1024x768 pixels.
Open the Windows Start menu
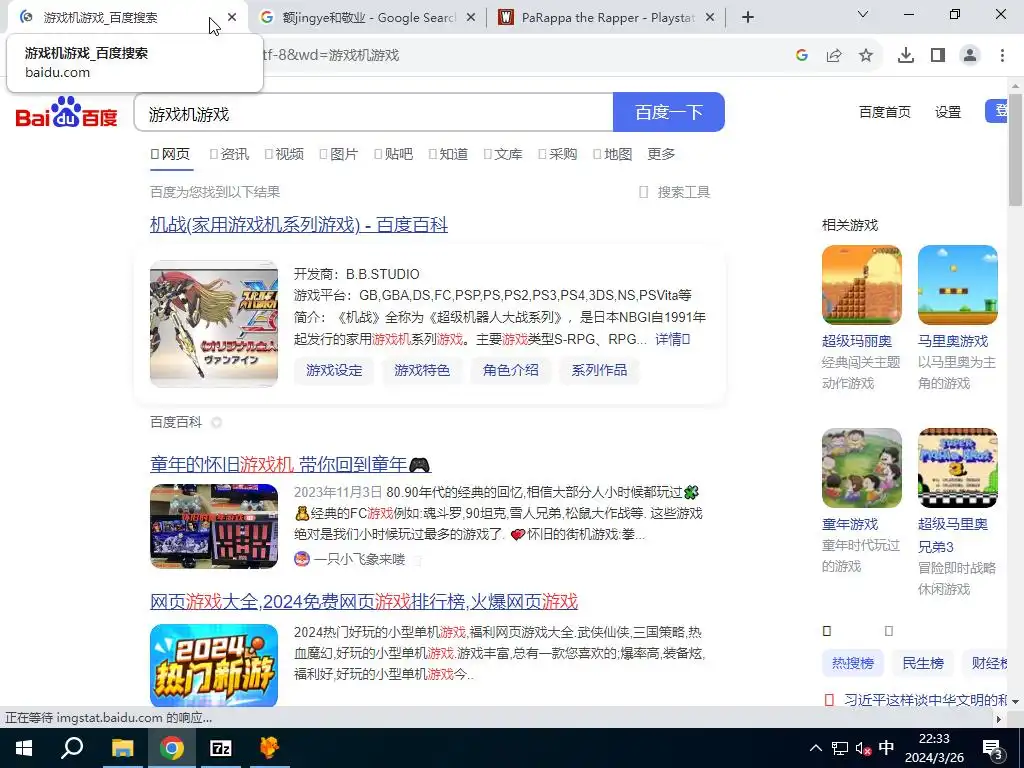(x=24, y=748)
